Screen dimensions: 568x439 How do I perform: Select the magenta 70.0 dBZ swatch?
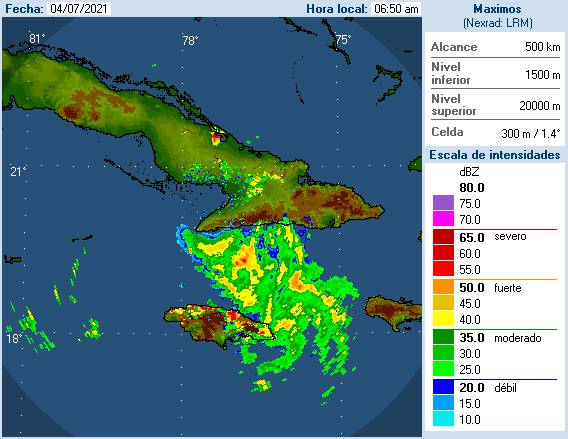point(443,219)
